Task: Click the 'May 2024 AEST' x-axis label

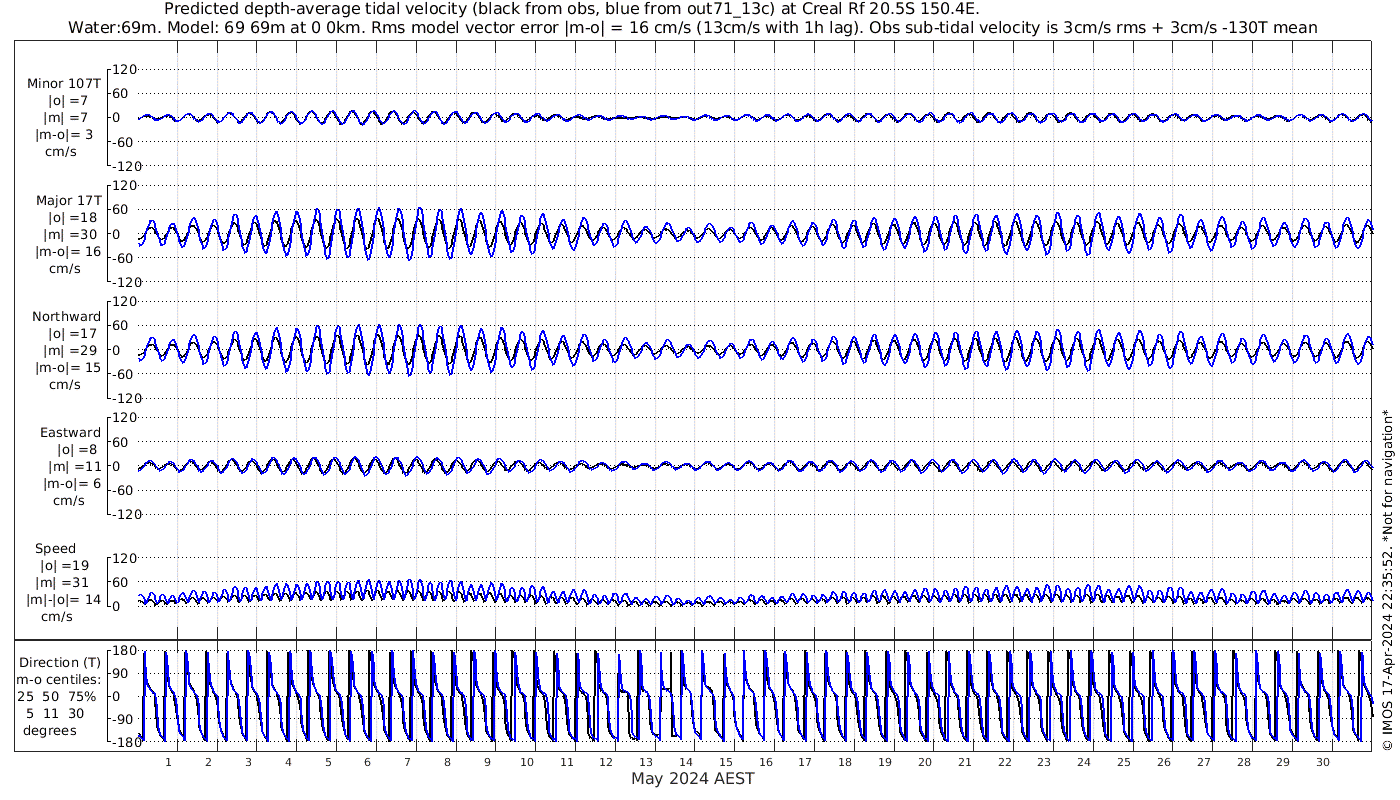Action: click(692, 779)
